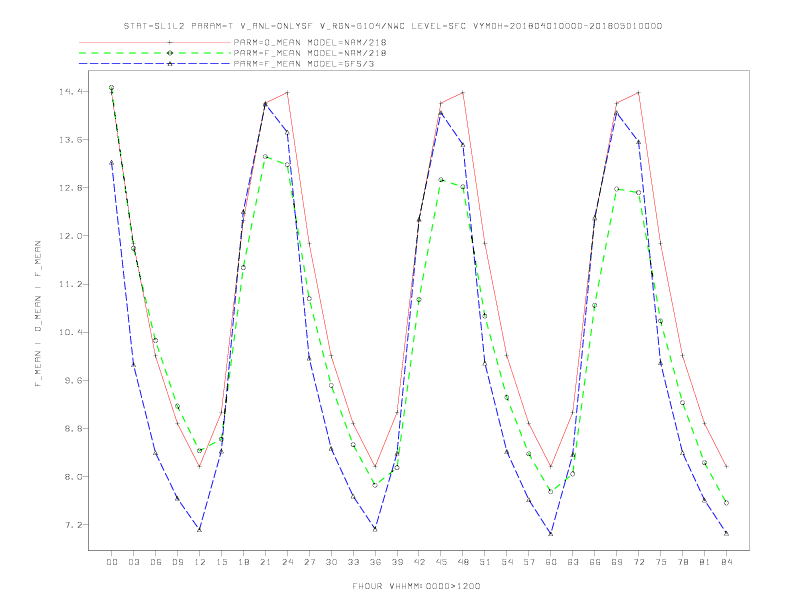Click x-axis tick label 84
792x612 pixels.
click(x=727, y=562)
